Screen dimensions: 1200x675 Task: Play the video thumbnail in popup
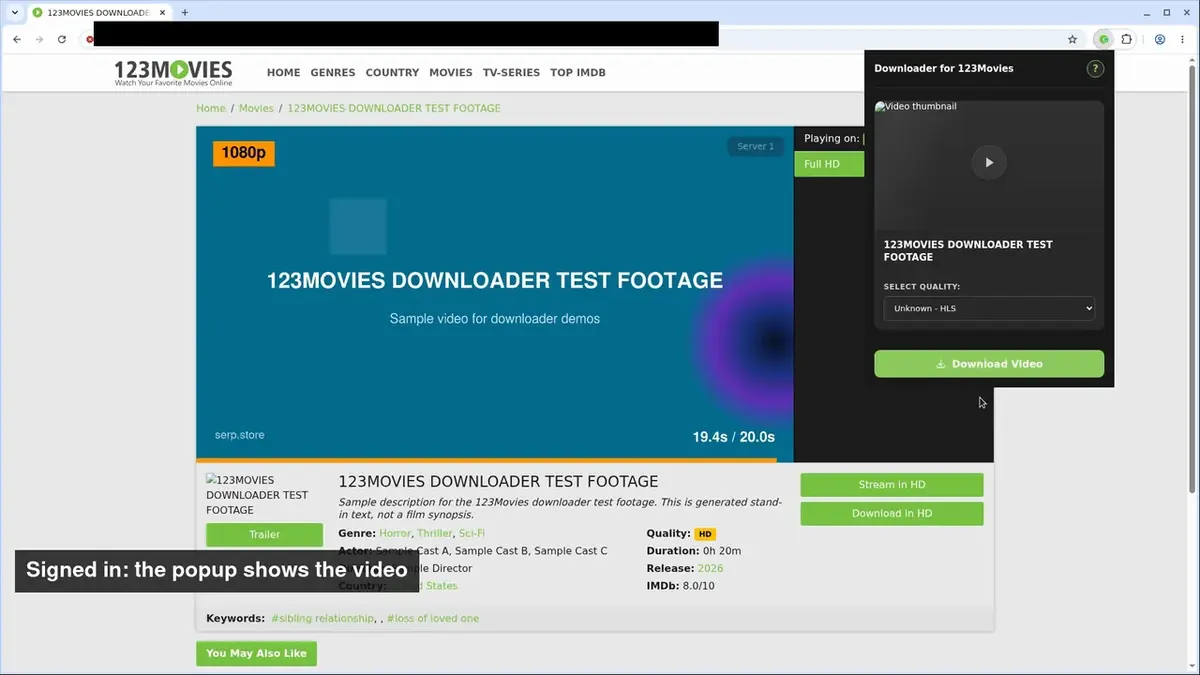tap(989, 162)
